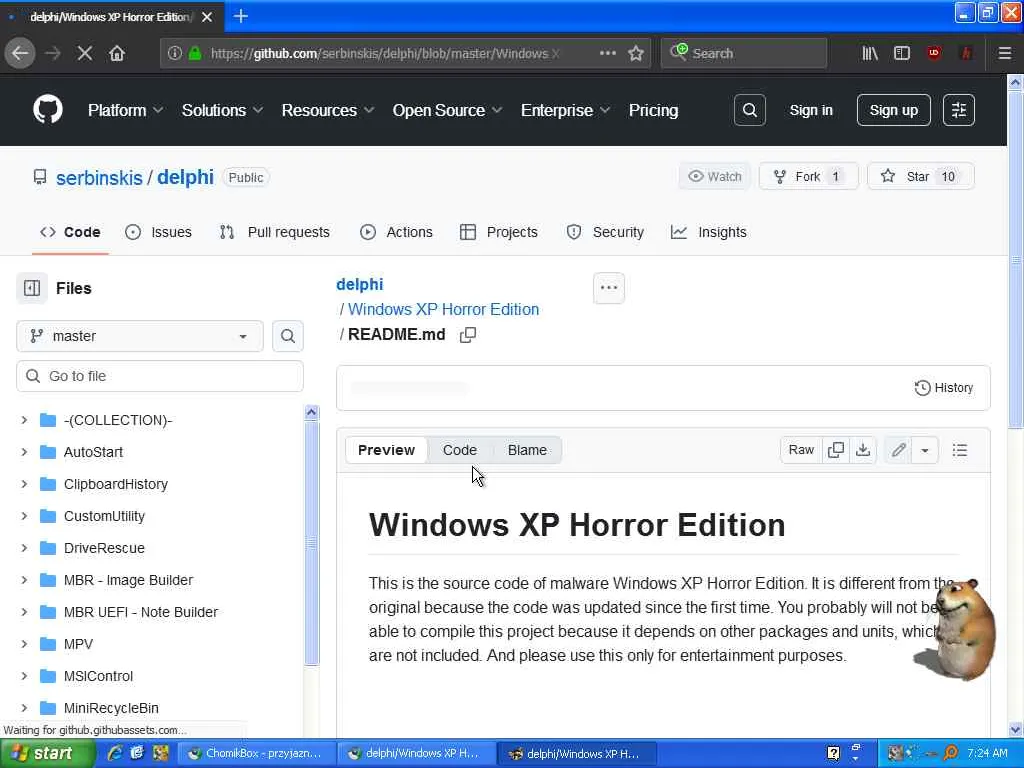Screen dimensions: 1024x768
Task: Open the Open Source navigation dropdown
Action: [447, 110]
